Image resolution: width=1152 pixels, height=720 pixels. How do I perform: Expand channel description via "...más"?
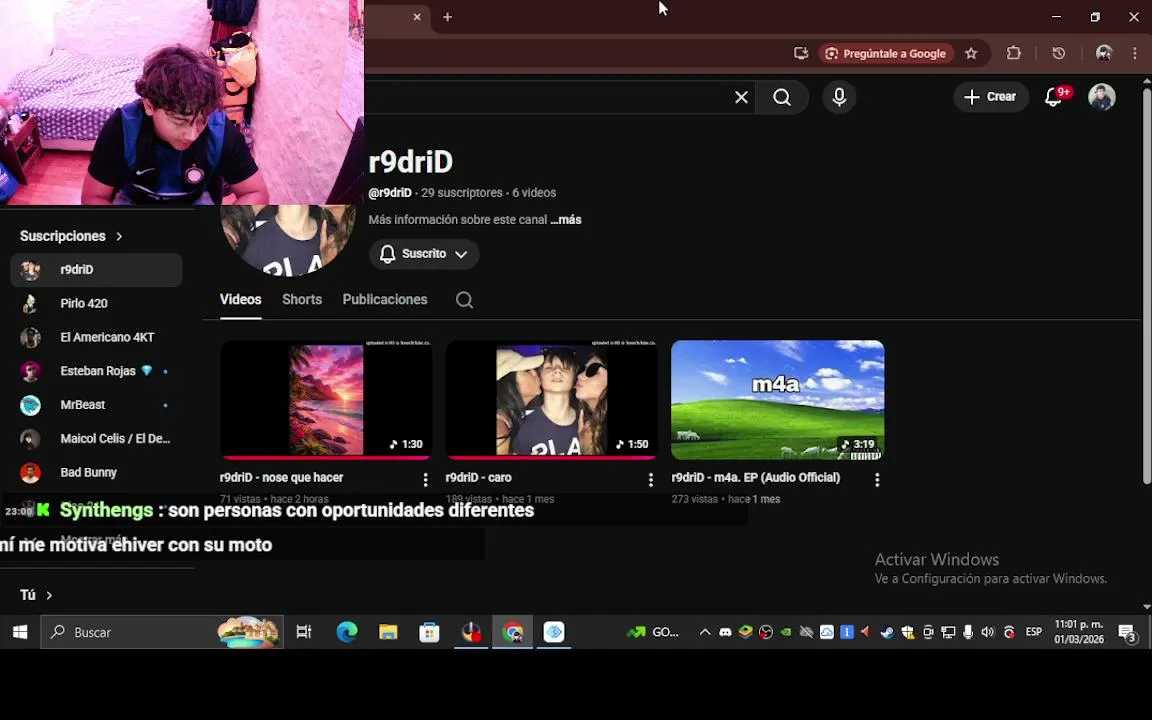coord(566,220)
